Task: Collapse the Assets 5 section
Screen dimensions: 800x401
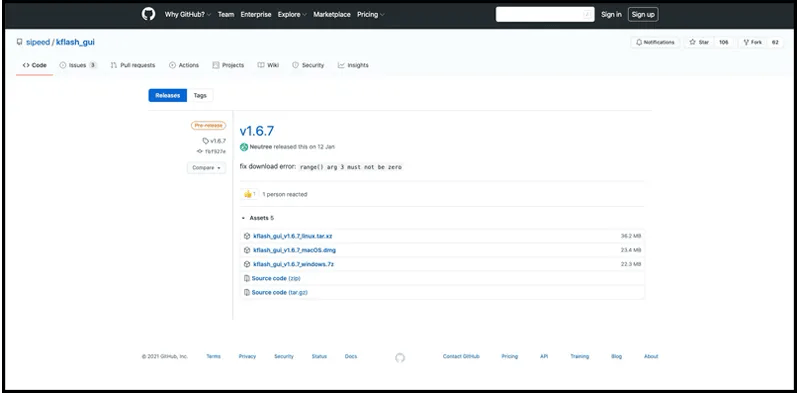Action: (258, 218)
